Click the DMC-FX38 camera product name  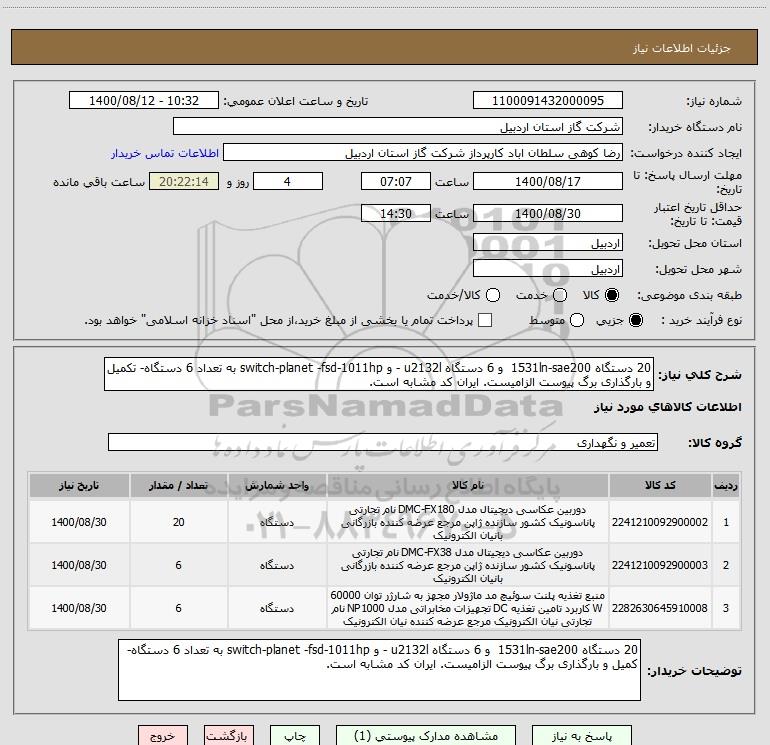point(468,565)
